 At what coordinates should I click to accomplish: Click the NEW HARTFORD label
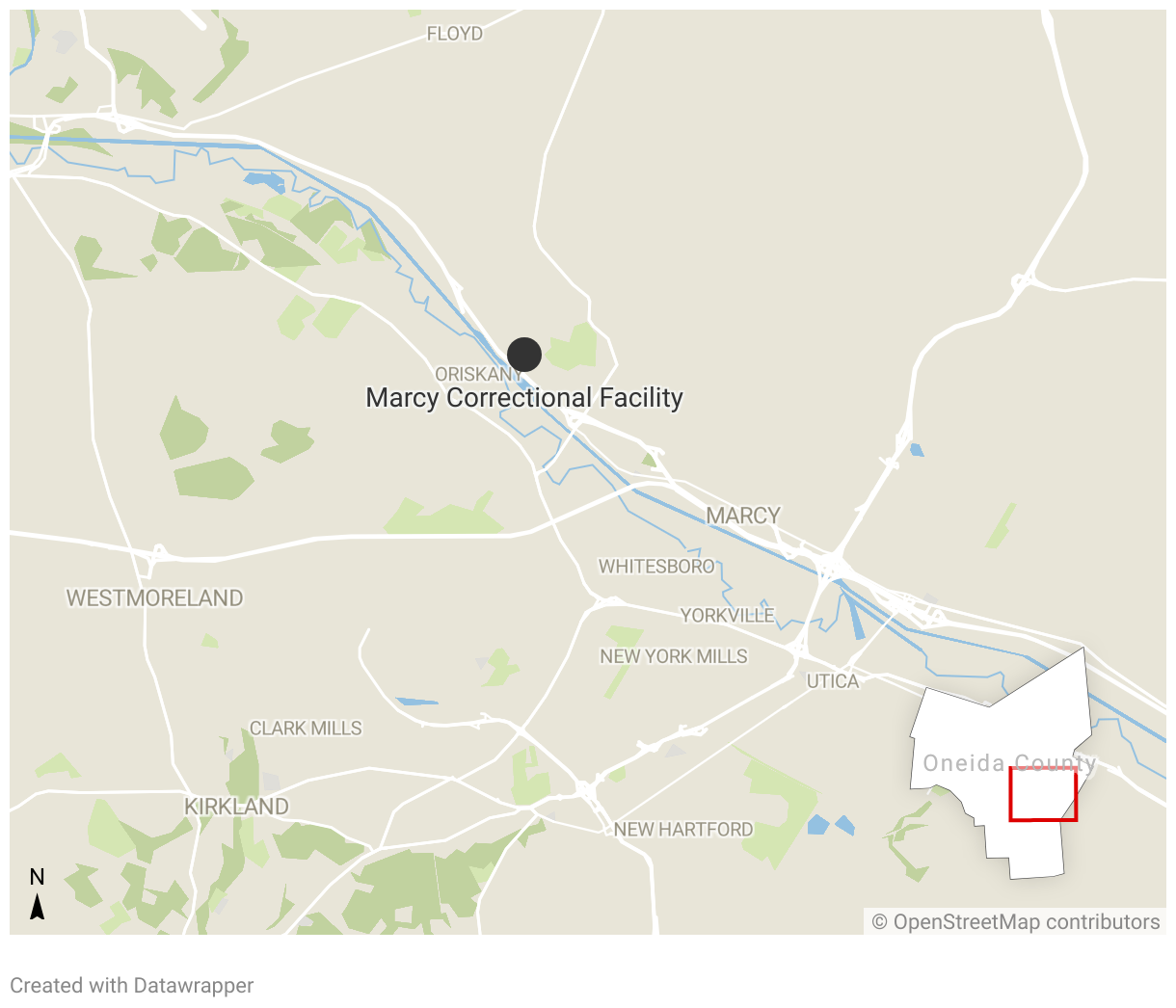coord(683,830)
